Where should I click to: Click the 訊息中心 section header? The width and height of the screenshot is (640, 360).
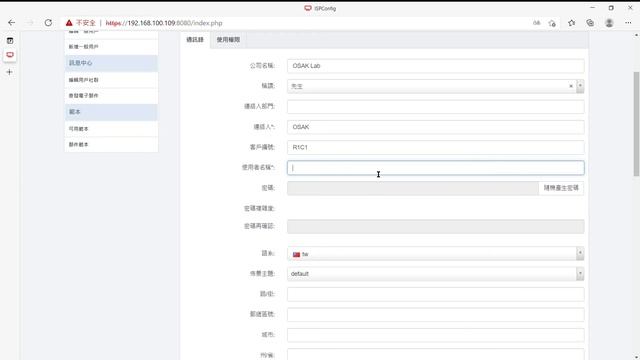coord(111,63)
